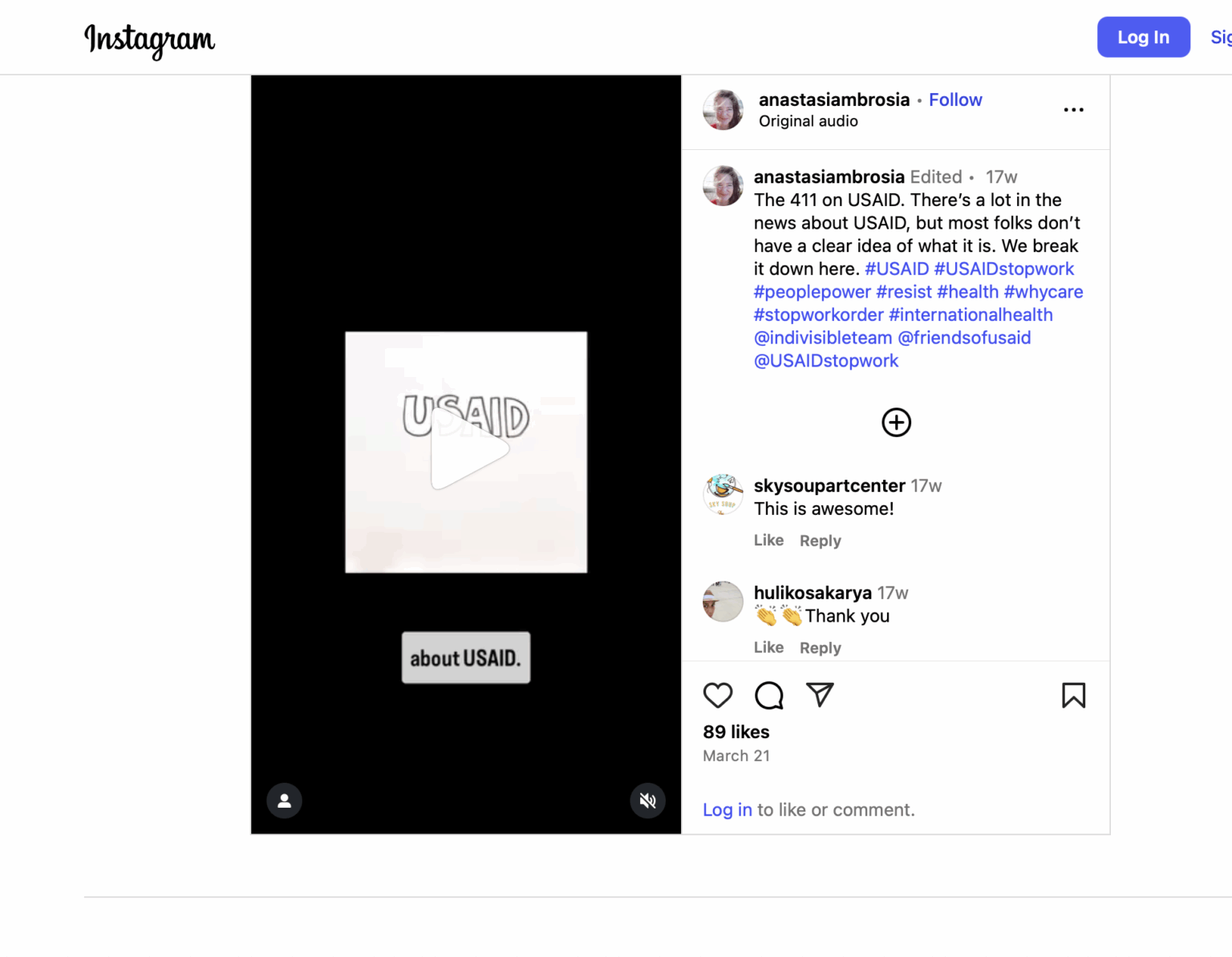The height and width of the screenshot is (957, 1232).
Task: Open anastasiambrosia profile from the post header
Action: pyautogui.click(x=834, y=99)
